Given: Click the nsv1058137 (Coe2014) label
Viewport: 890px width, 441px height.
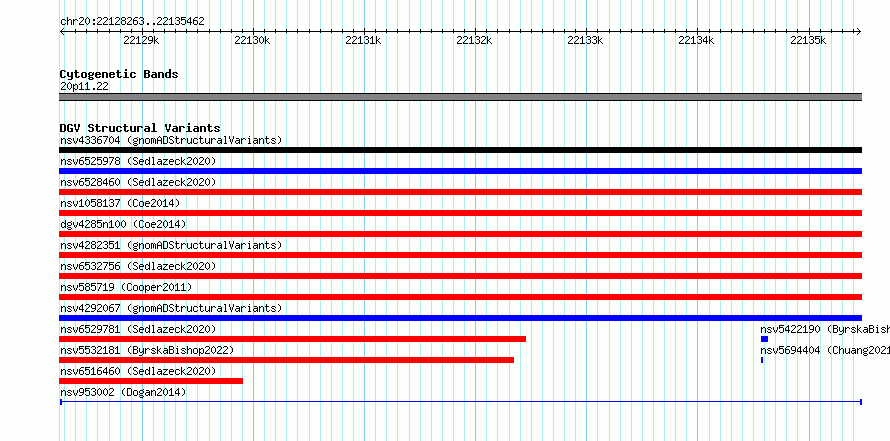Looking at the screenshot, I should [x=120, y=203].
